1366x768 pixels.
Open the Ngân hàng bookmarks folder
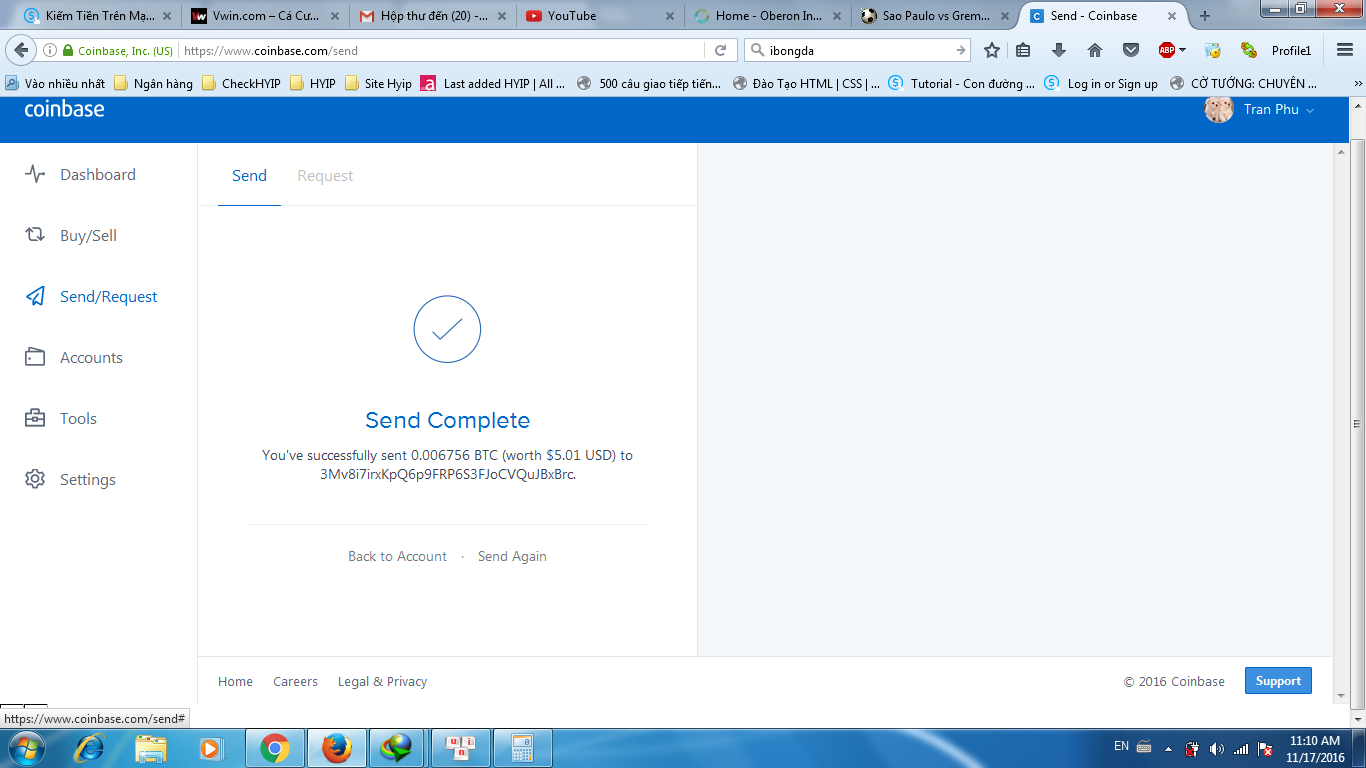tap(154, 84)
